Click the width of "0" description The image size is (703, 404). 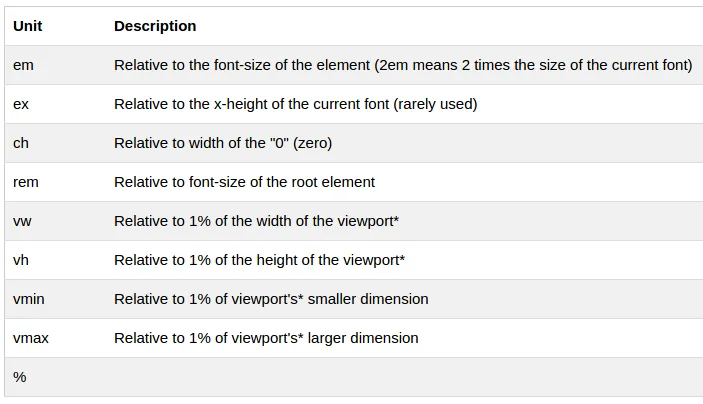pyautogui.click(x=223, y=143)
